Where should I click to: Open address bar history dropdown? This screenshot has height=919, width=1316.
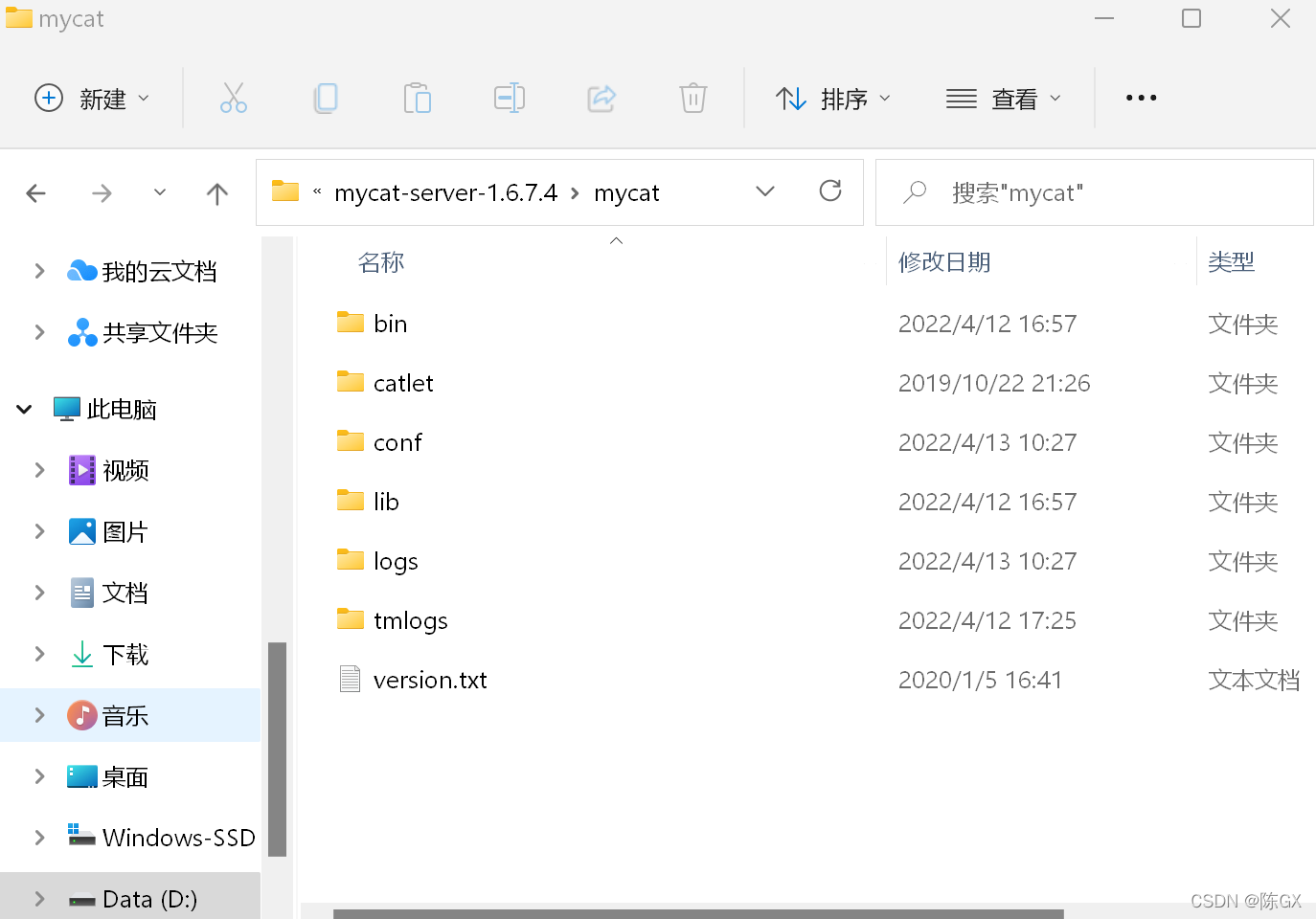765,191
